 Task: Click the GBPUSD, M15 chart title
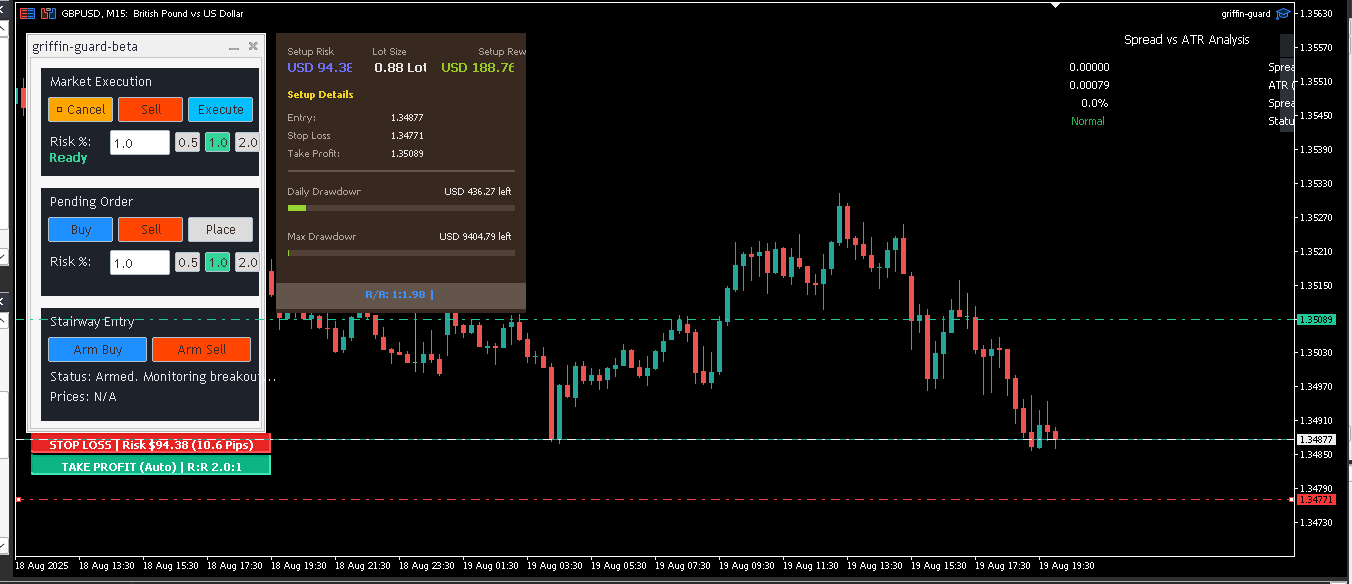pyautogui.click(x=152, y=14)
